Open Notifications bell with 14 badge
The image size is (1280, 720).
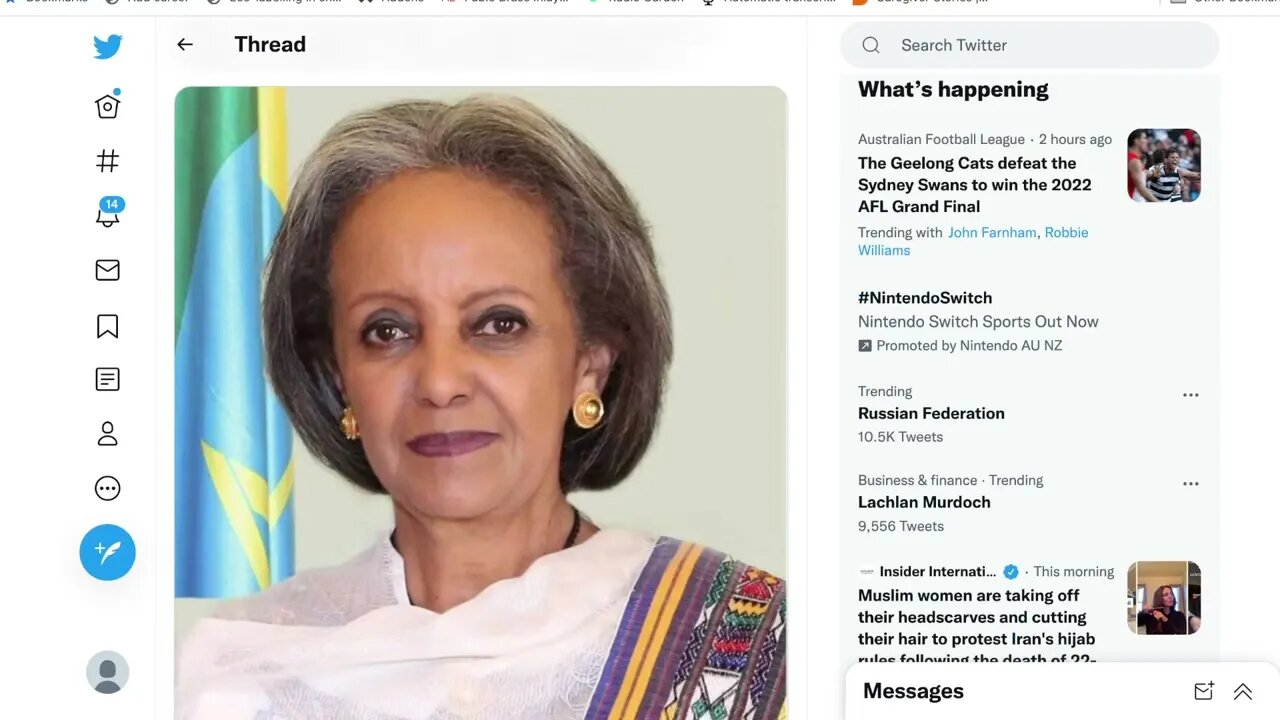pyautogui.click(x=108, y=213)
